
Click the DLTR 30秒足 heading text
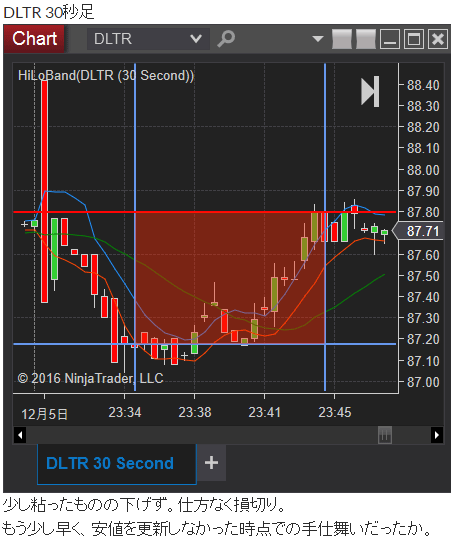pyautogui.click(x=49, y=13)
